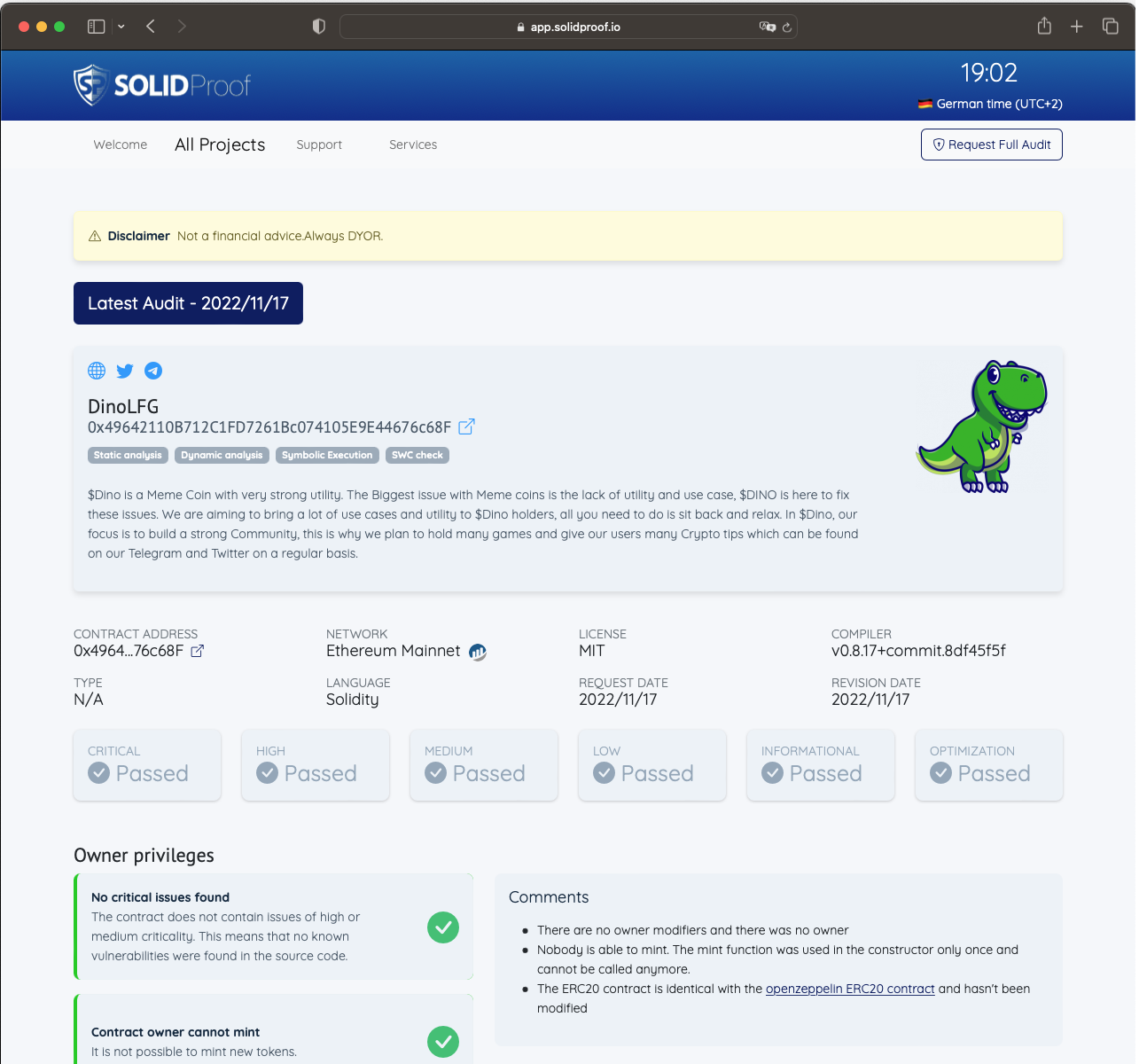Click the short address 0x4964...76c68F
Image resolution: width=1139 pixels, height=1064 pixels.
click(x=129, y=651)
